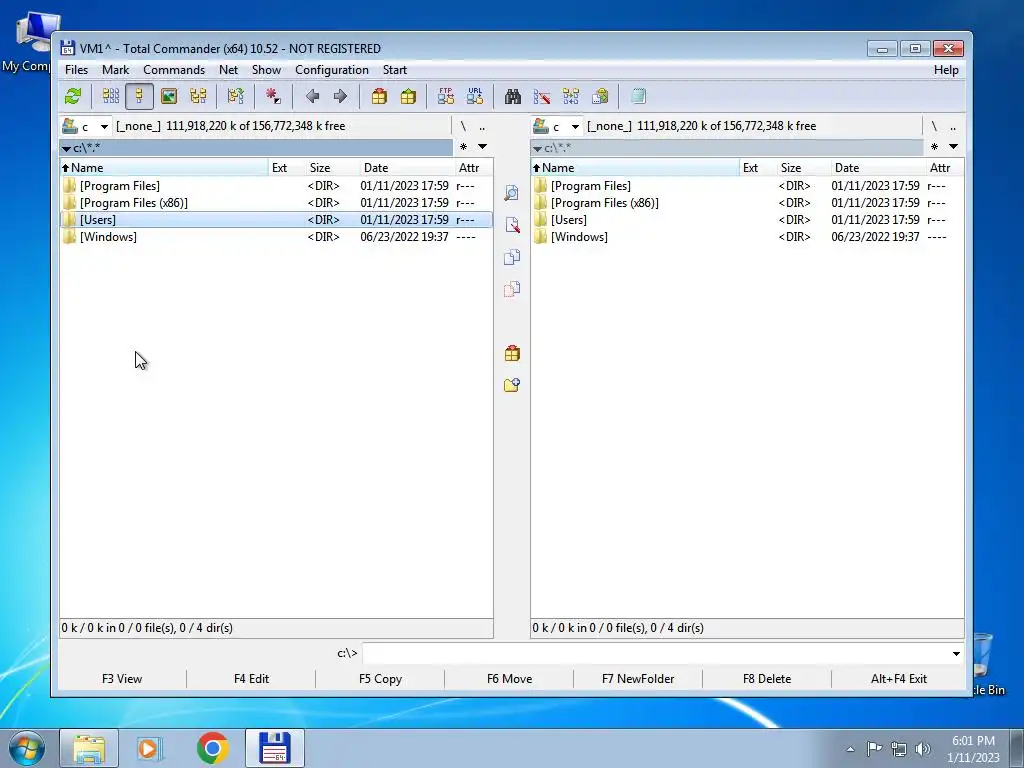
Task: Click the F6 Move button
Action: pyautogui.click(x=509, y=679)
